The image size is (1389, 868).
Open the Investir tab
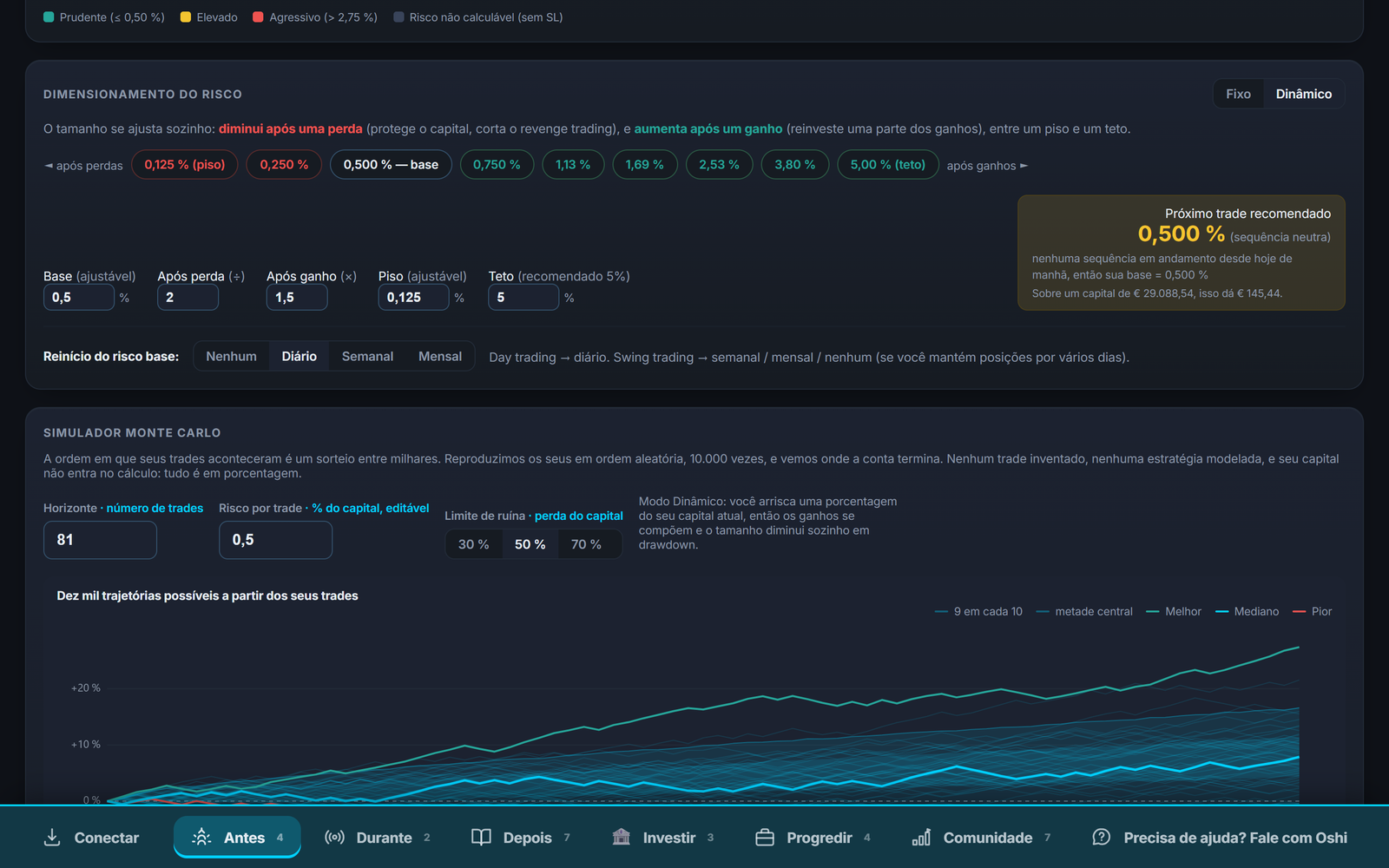[664, 838]
